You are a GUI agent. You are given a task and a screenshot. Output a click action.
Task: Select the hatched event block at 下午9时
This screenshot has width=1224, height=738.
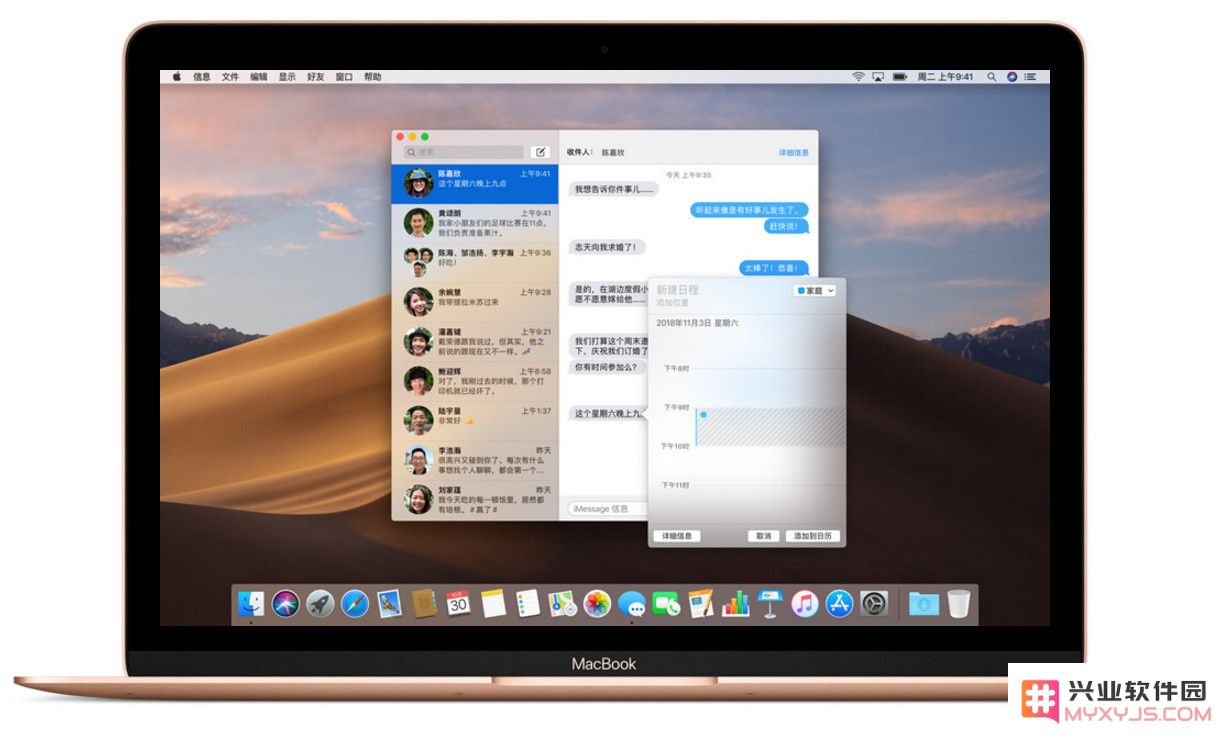(x=770, y=426)
